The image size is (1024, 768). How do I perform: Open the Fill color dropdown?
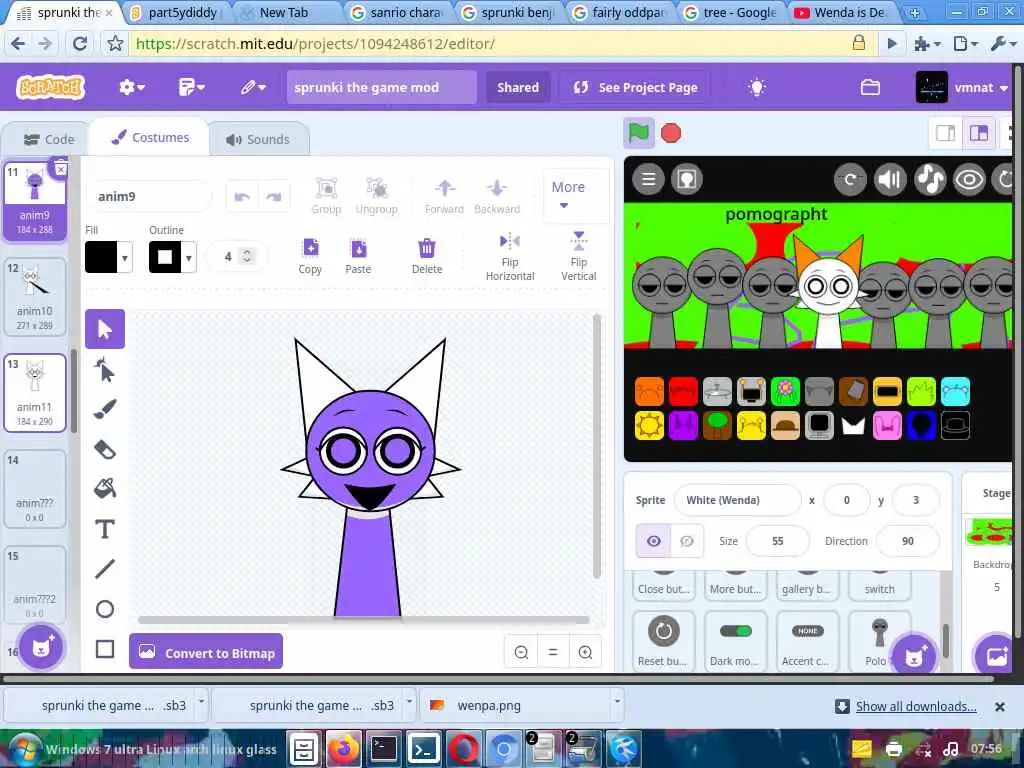(x=125, y=257)
